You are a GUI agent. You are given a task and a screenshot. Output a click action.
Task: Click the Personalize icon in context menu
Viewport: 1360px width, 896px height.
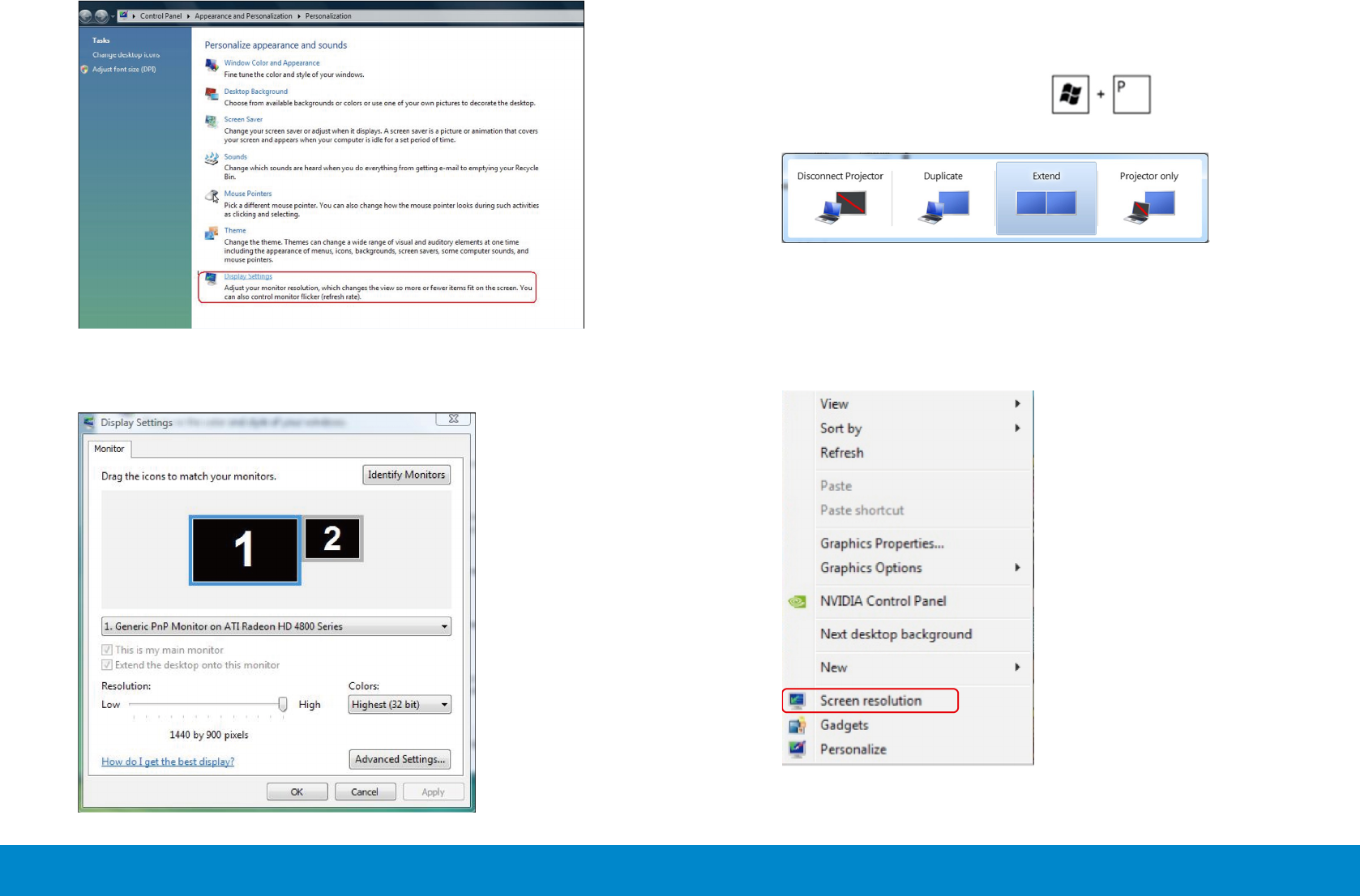coord(798,749)
